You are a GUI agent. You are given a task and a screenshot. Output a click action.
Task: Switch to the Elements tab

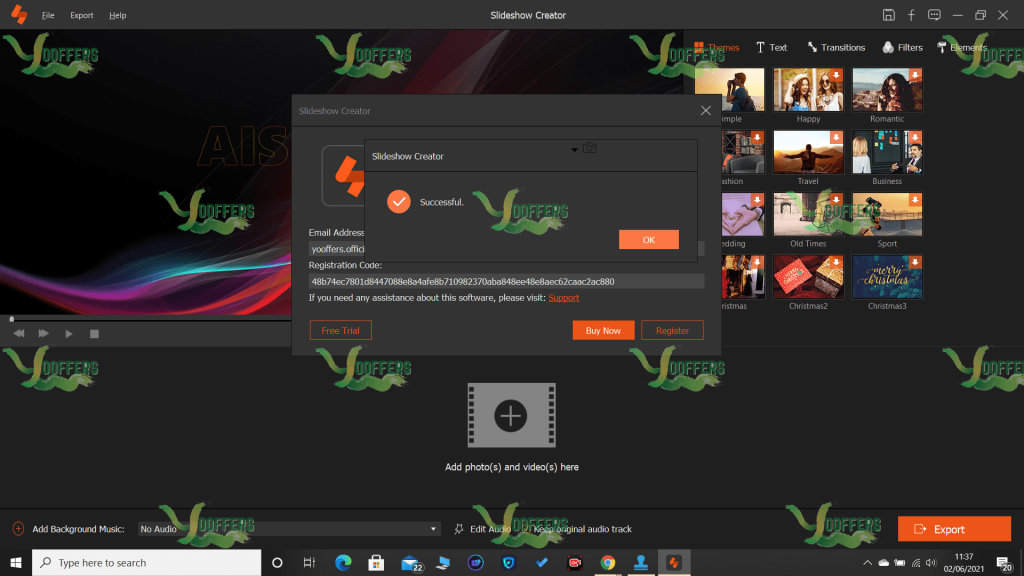[961, 47]
